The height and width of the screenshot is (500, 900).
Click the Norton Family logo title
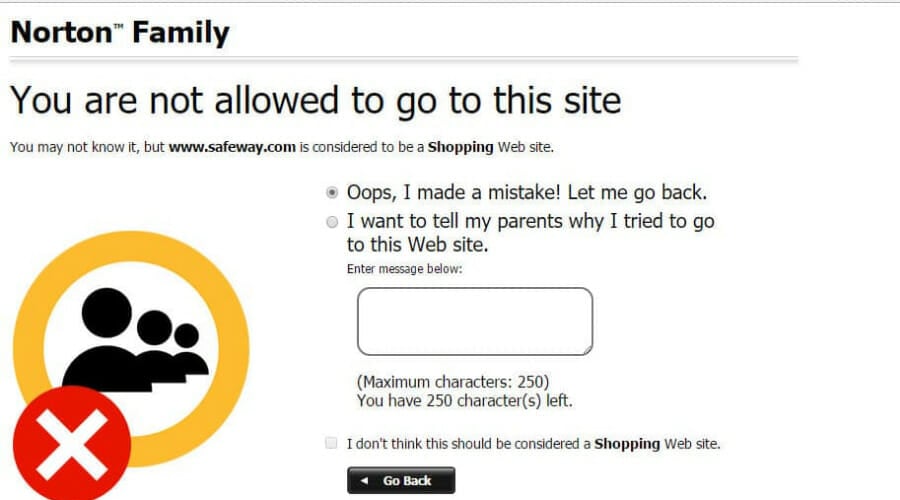point(120,32)
